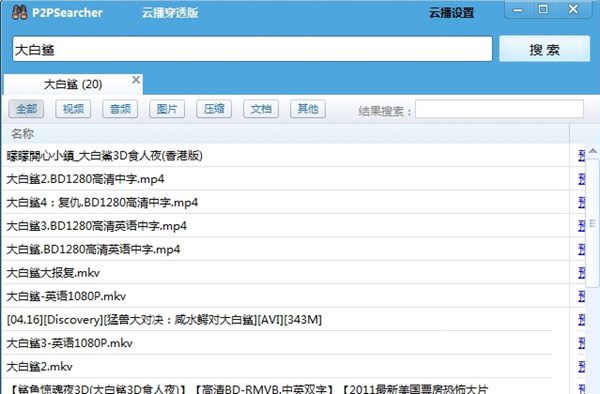Viewport: 600px width, 394px height.
Task: Filter results by 音频
Action: click(120, 109)
